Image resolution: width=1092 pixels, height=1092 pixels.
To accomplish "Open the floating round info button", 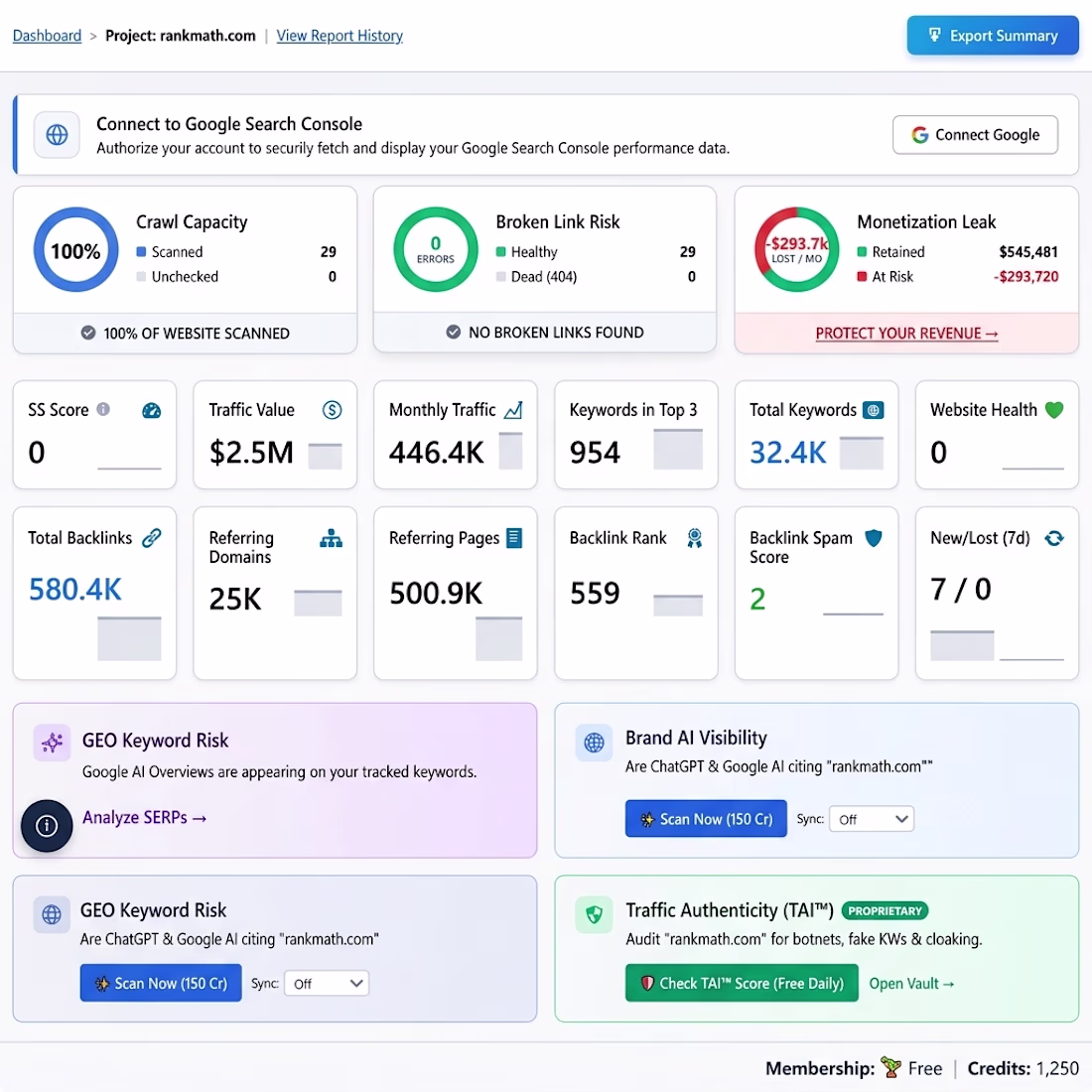I will (47, 826).
